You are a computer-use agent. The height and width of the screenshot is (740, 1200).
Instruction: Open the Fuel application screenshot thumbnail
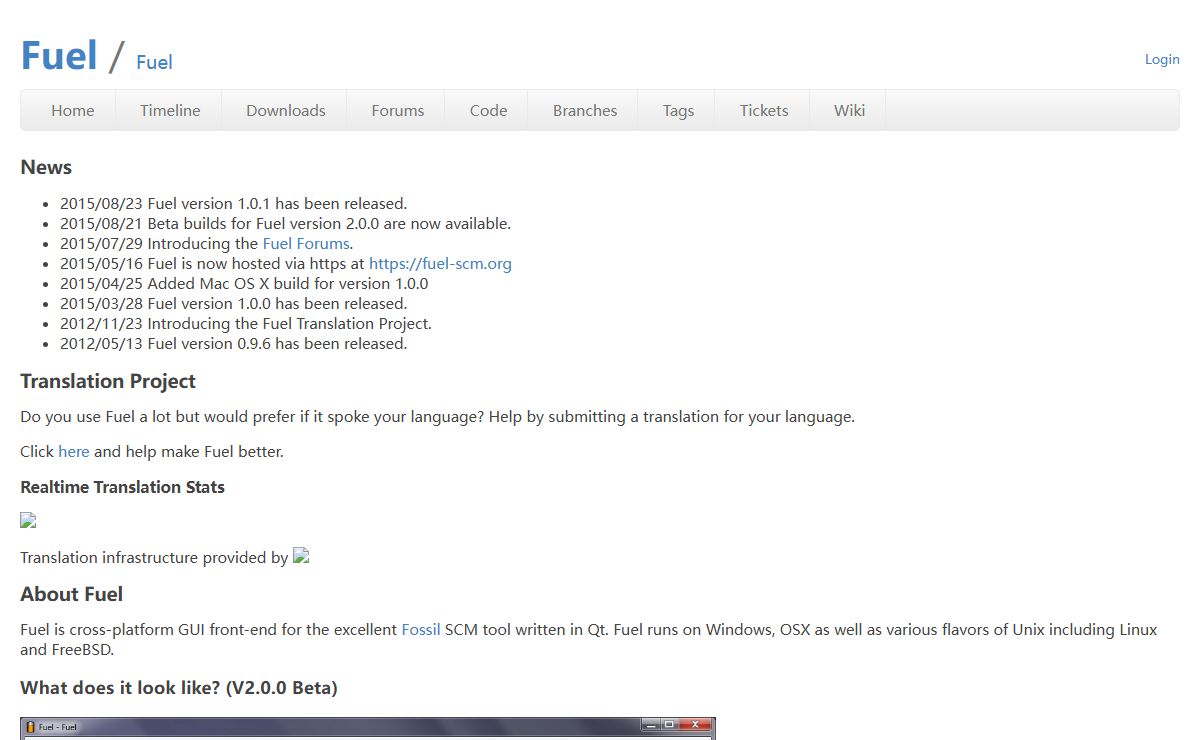[368, 728]
